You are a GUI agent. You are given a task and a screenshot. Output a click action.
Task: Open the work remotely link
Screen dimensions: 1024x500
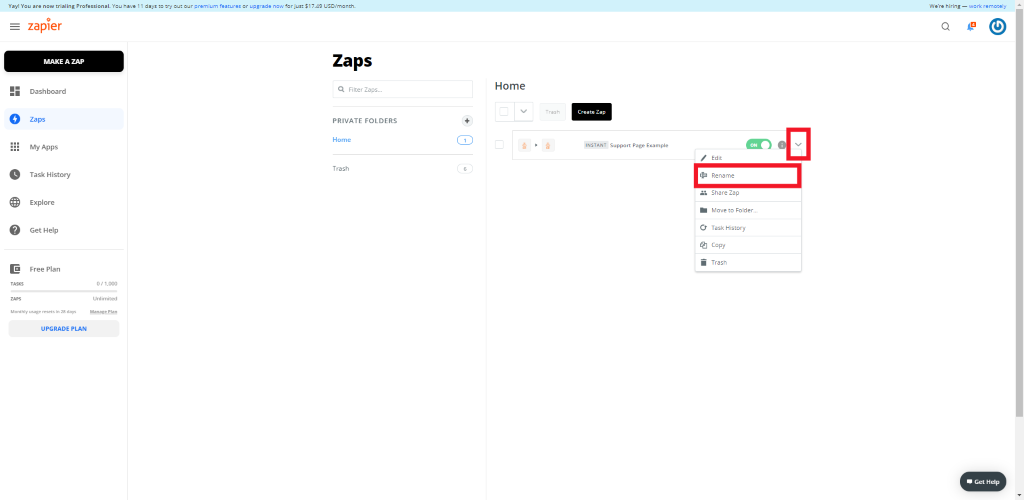[987, 6]
